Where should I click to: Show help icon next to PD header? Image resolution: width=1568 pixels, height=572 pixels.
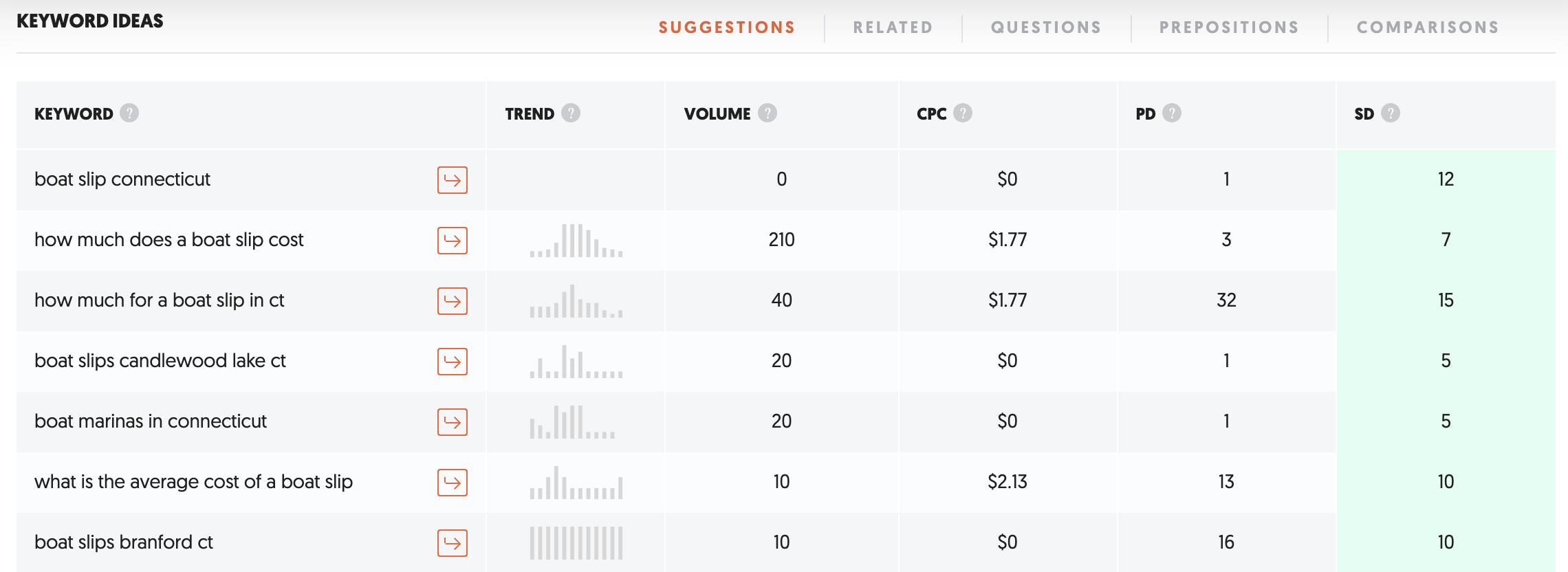coord(1172,113)
